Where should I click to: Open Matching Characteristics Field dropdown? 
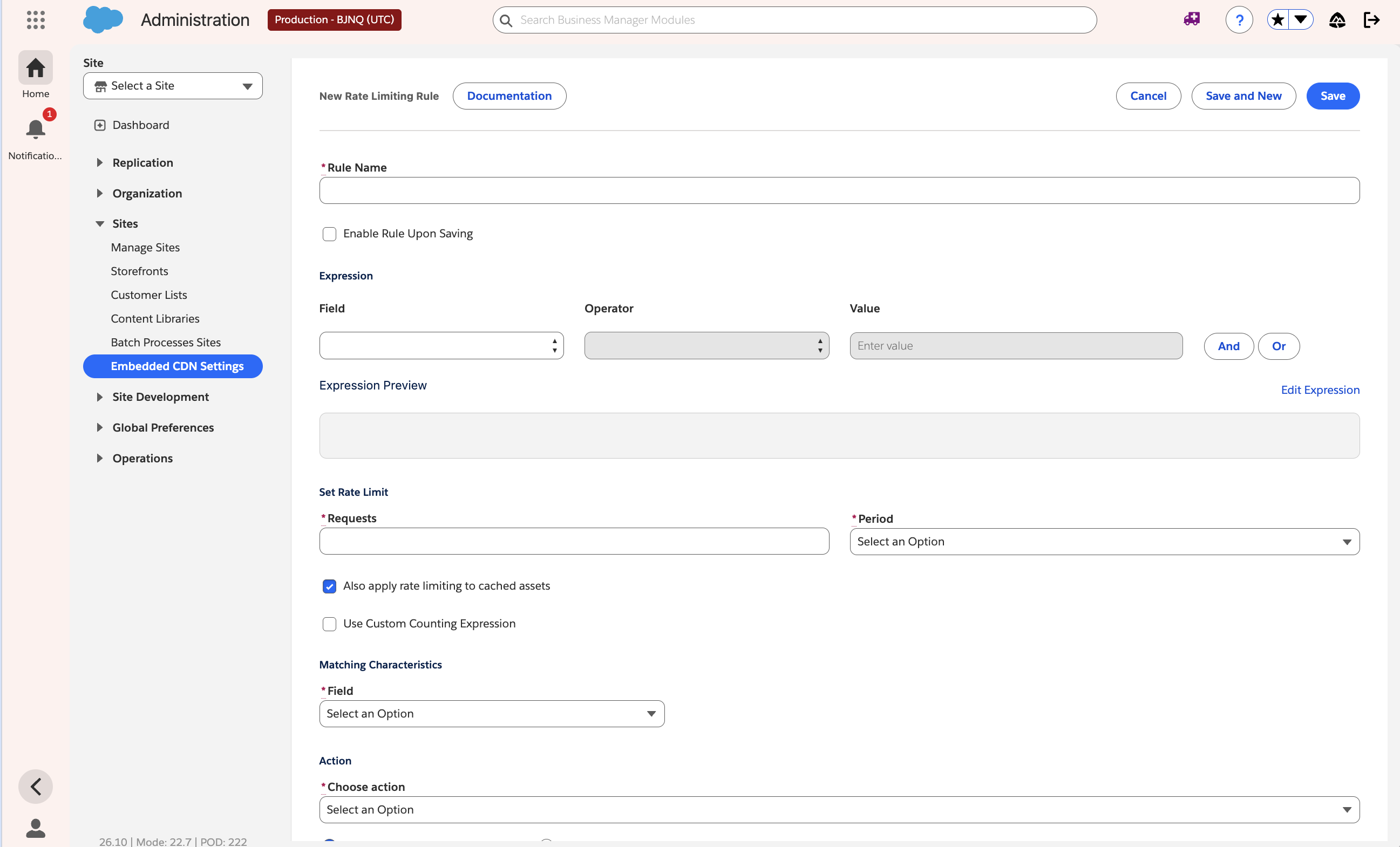[x=492, y=714]
